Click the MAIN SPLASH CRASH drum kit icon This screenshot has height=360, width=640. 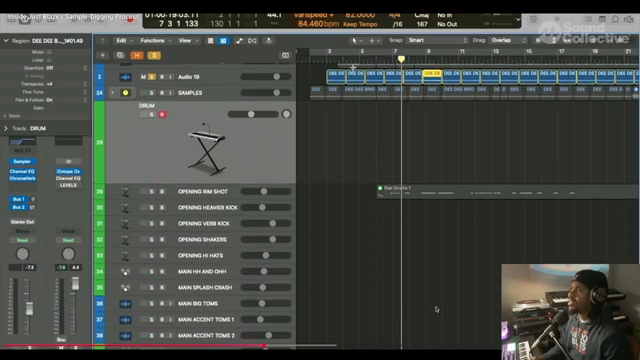(x=125, y=288)
